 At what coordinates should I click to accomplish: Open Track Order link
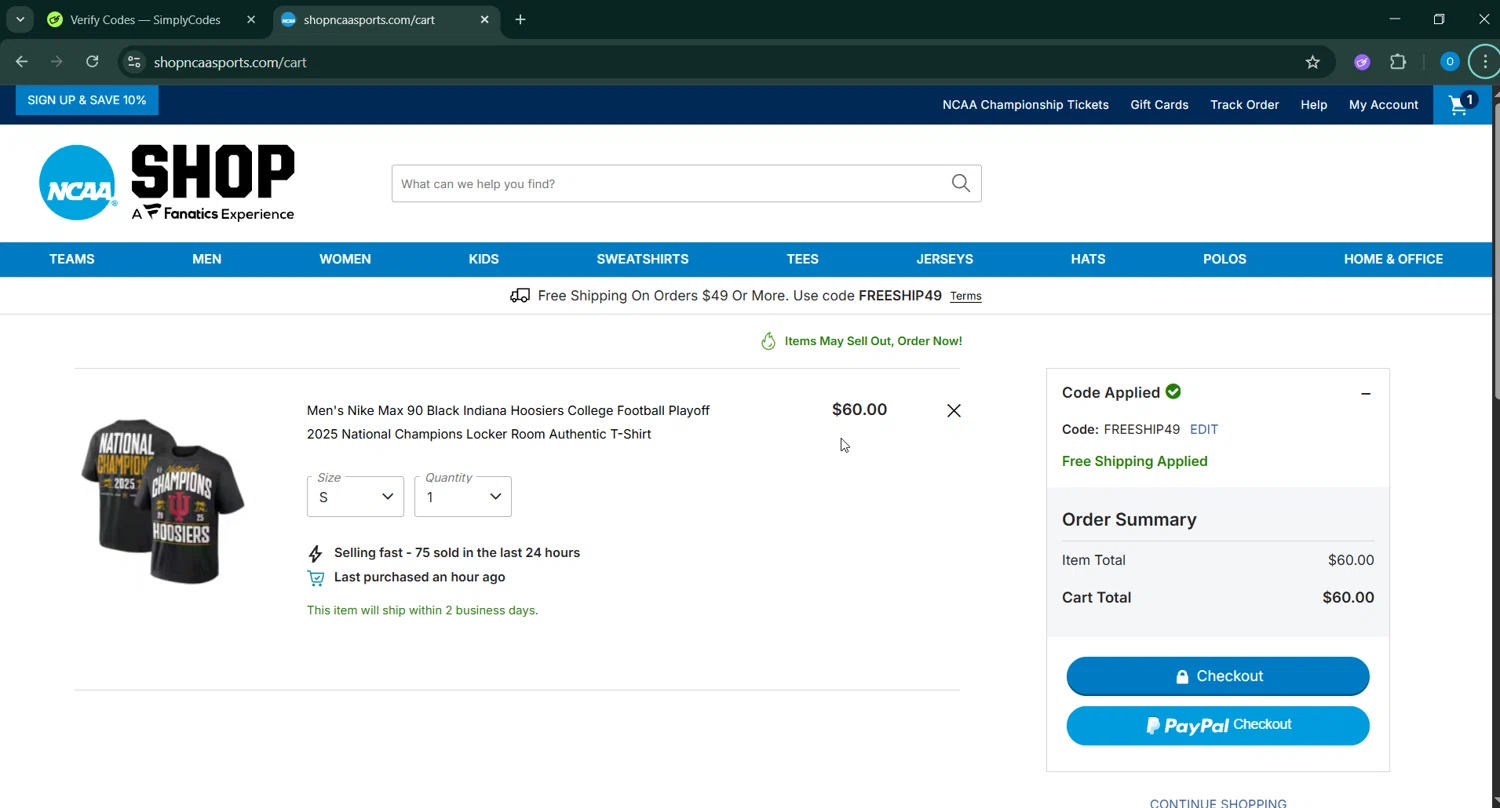coord(1244,104)
